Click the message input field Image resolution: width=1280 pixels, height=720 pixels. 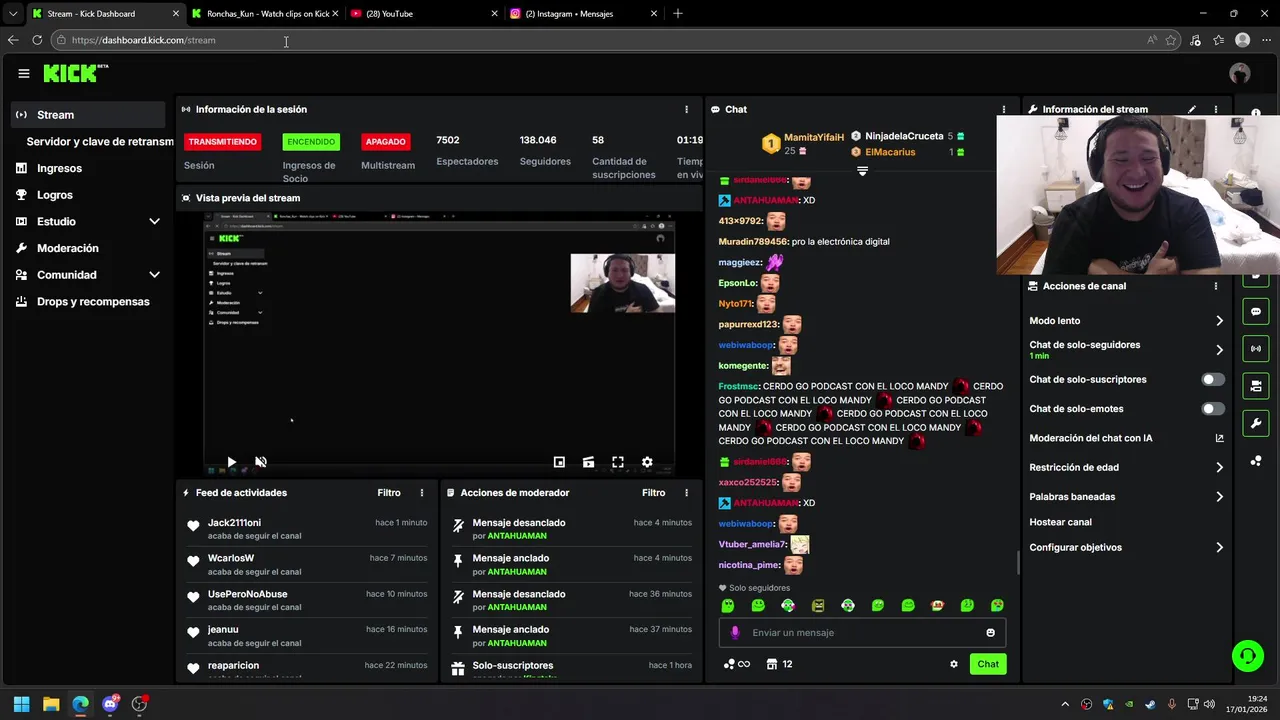coord(862,633)
